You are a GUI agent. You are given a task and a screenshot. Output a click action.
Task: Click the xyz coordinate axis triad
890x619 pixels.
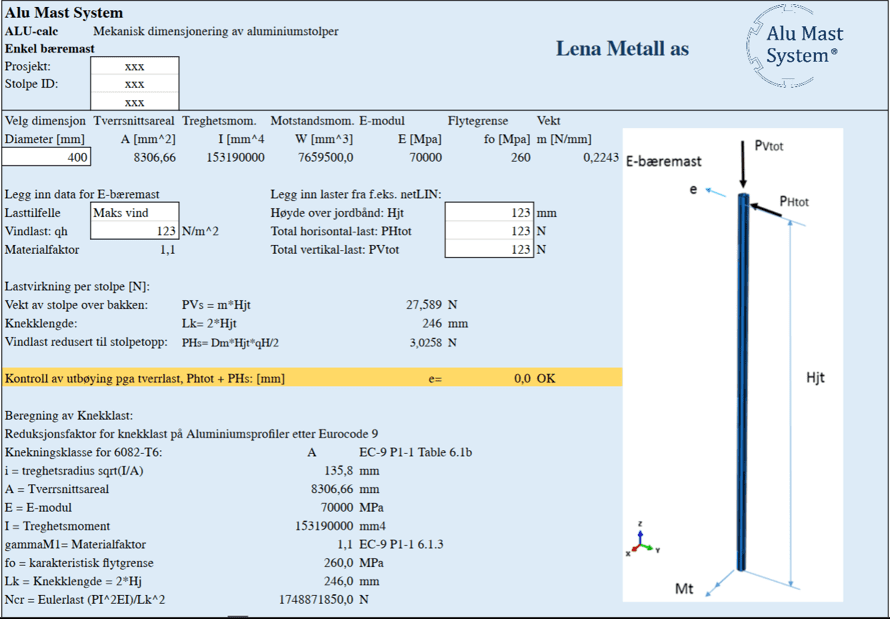click(642, 540)
